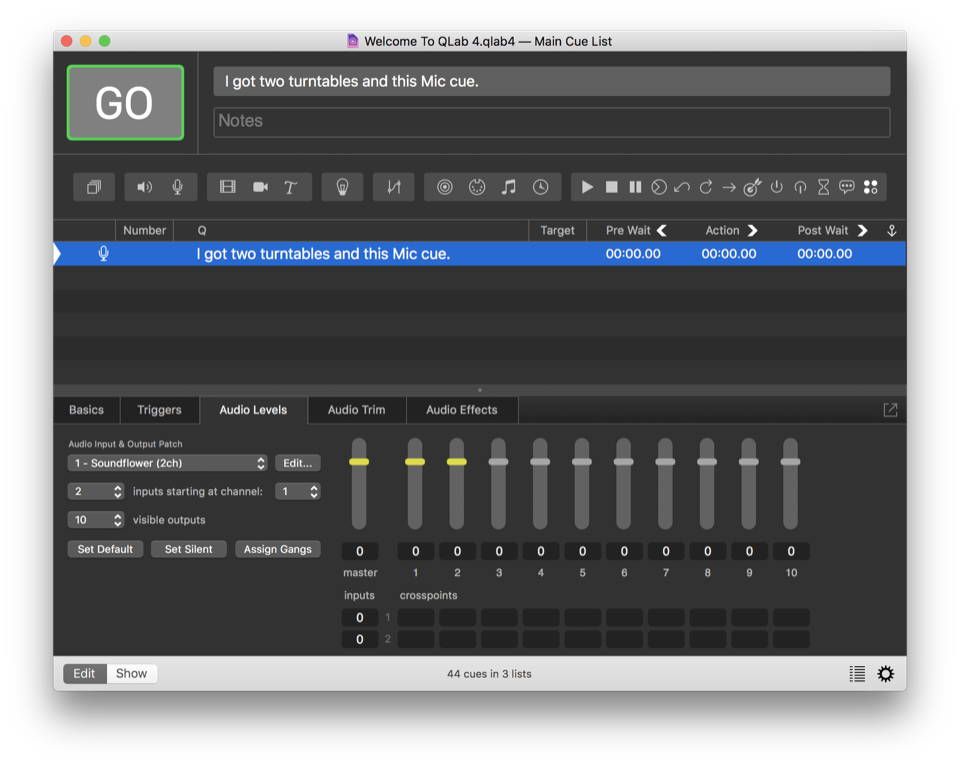
Task: Add an Audio cue with speaker icon
Action: 145,187
